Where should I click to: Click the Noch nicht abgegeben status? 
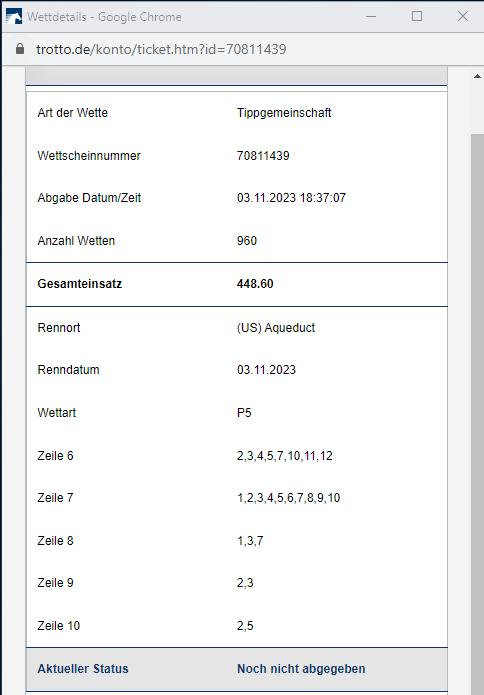point(301,669)
